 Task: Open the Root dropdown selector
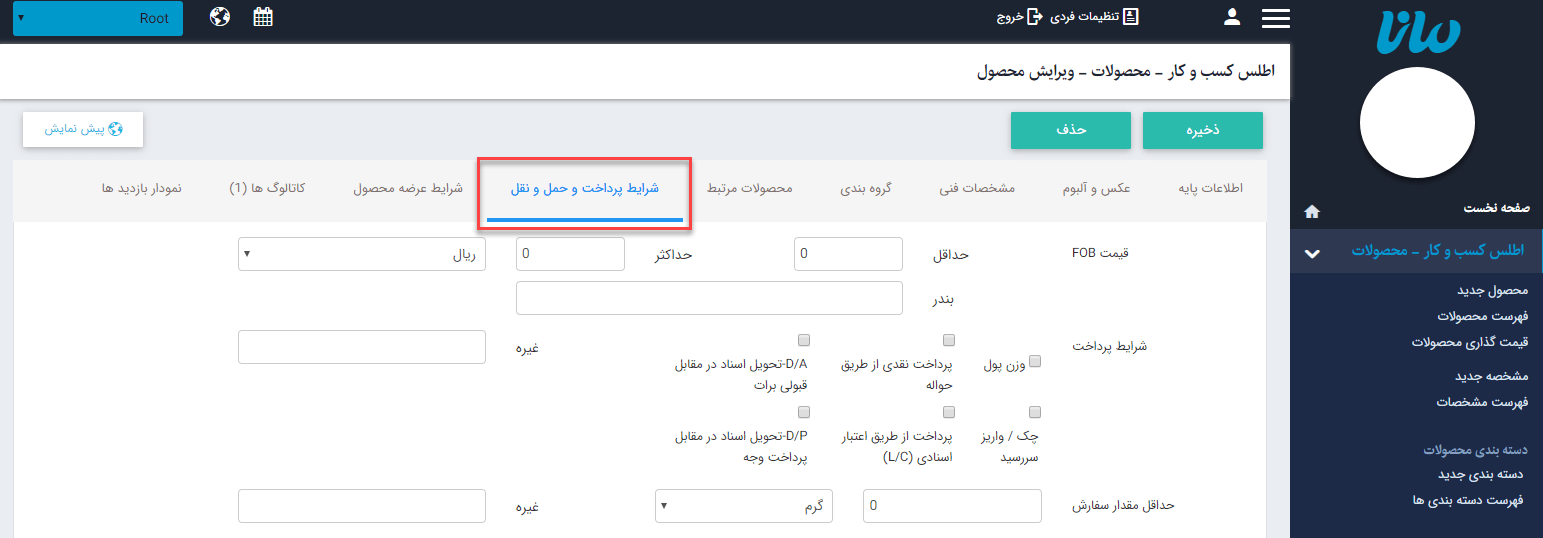coord(98,18)
